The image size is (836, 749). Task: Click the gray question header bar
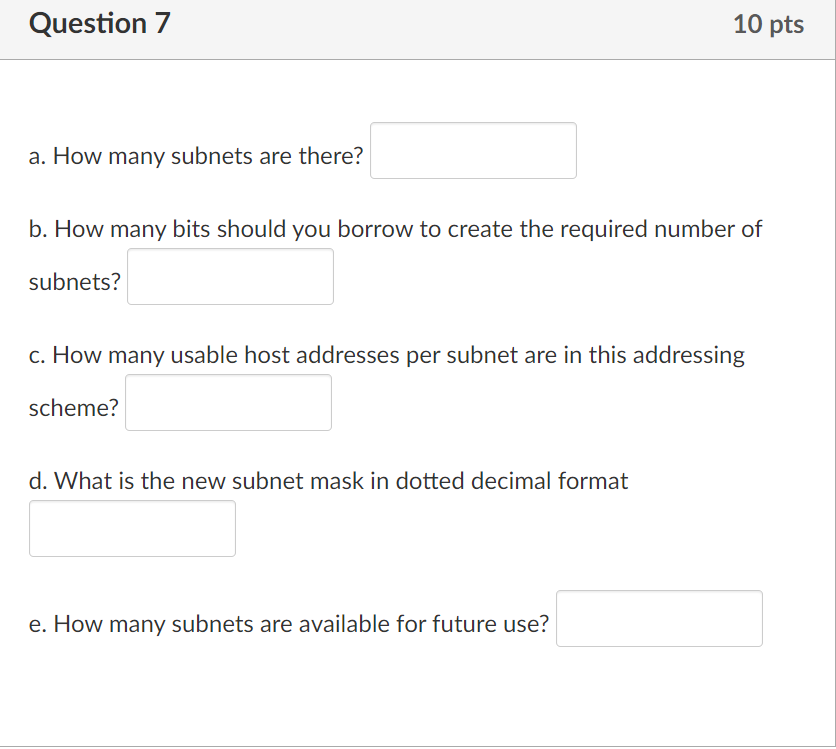coord(418,29)
